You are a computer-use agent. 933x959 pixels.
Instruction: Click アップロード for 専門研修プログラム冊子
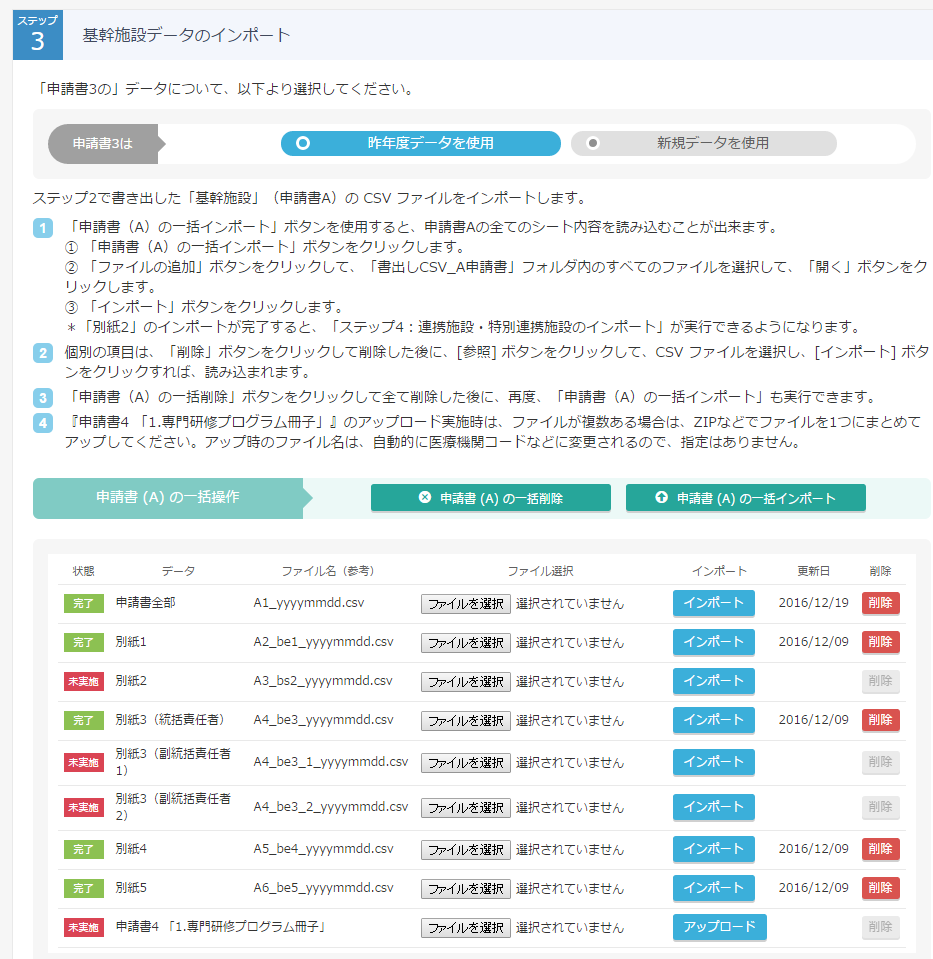(719, 927)
